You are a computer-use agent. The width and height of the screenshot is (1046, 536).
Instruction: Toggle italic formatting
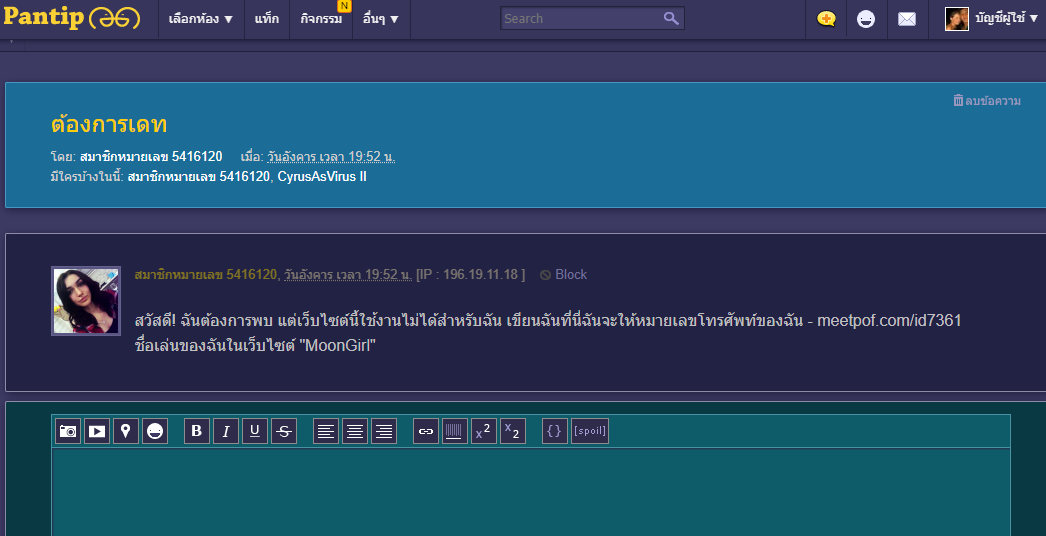point(225,431)
